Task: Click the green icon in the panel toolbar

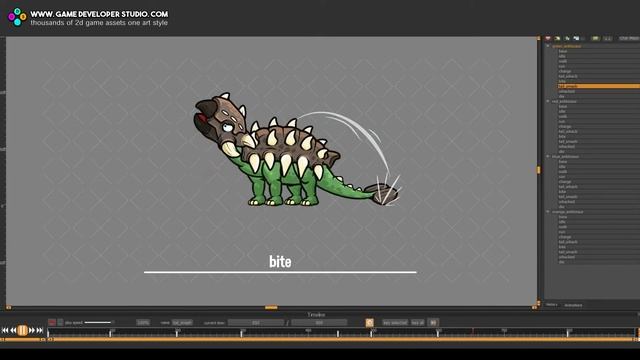Action: point(567,38)
